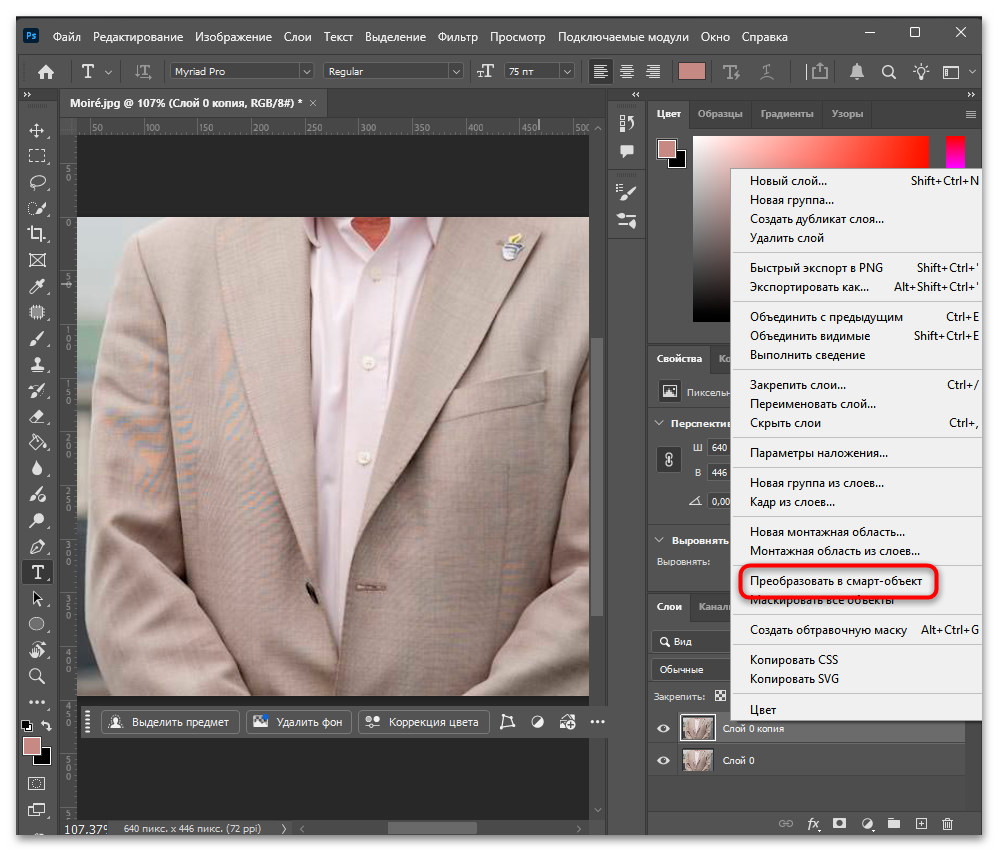Click the share document icon

coord(820,71)
